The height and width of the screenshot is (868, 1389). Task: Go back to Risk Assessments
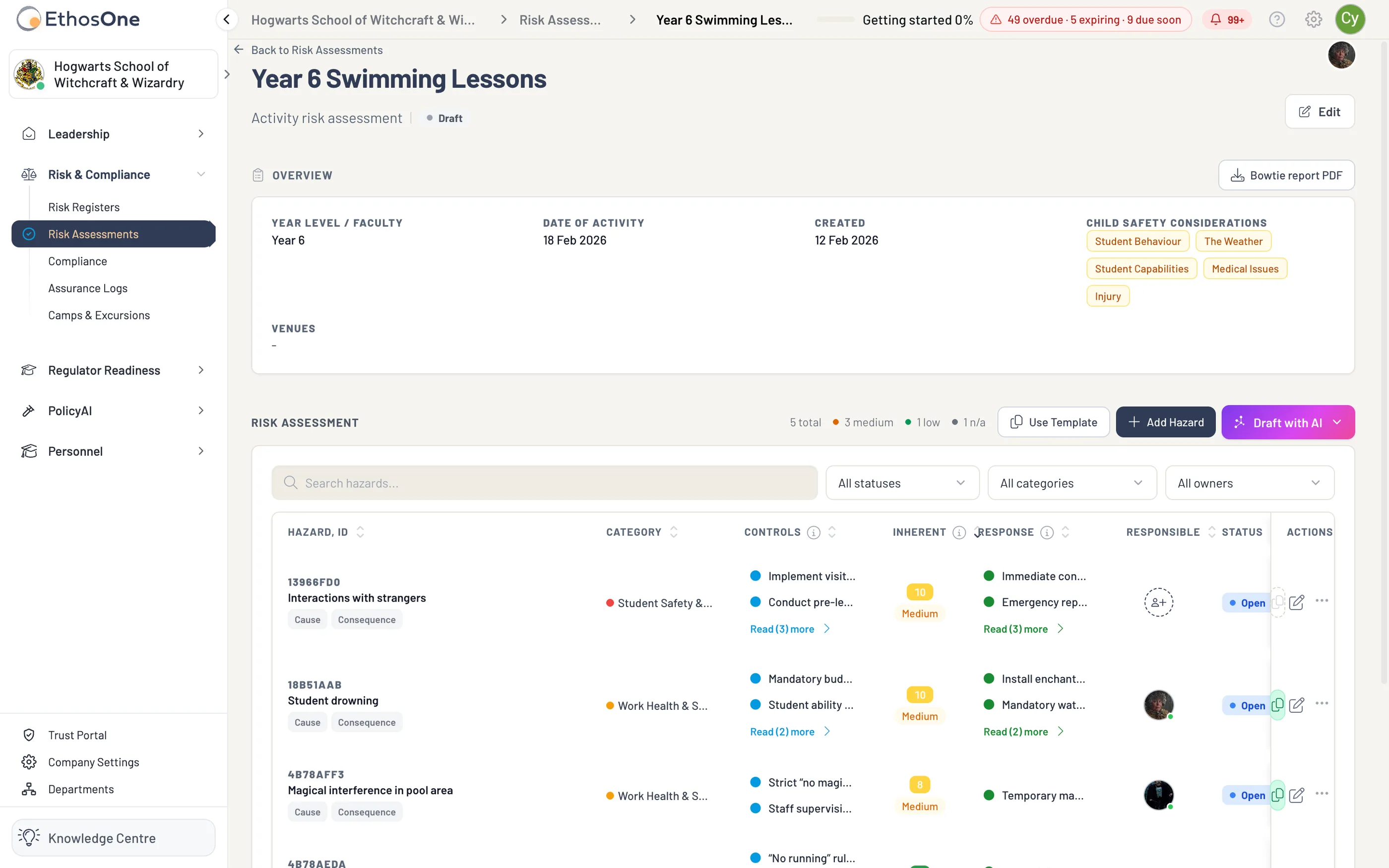(308, 50)
